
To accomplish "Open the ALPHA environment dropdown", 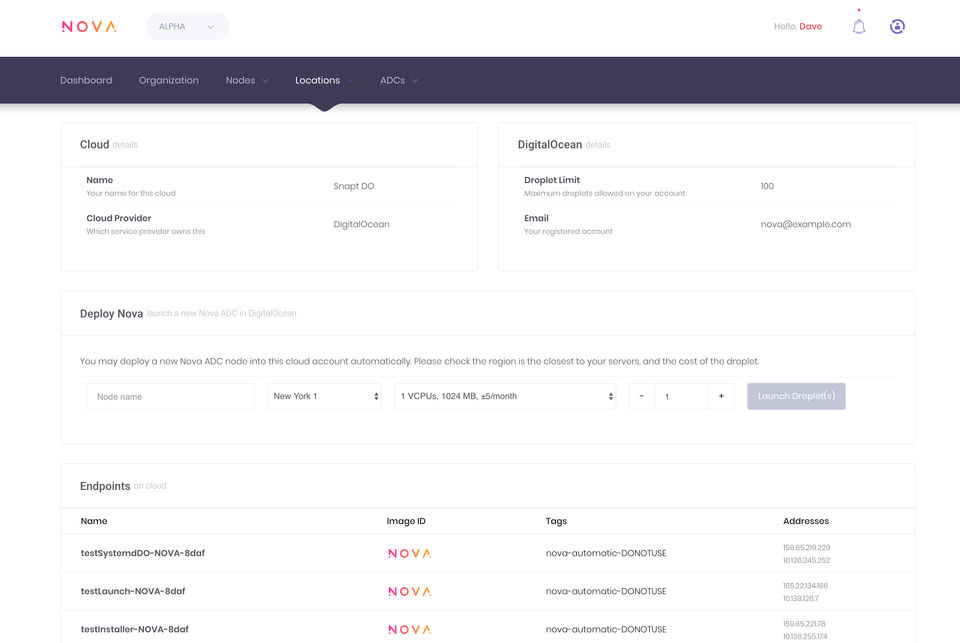I will (x=187, y=26).
